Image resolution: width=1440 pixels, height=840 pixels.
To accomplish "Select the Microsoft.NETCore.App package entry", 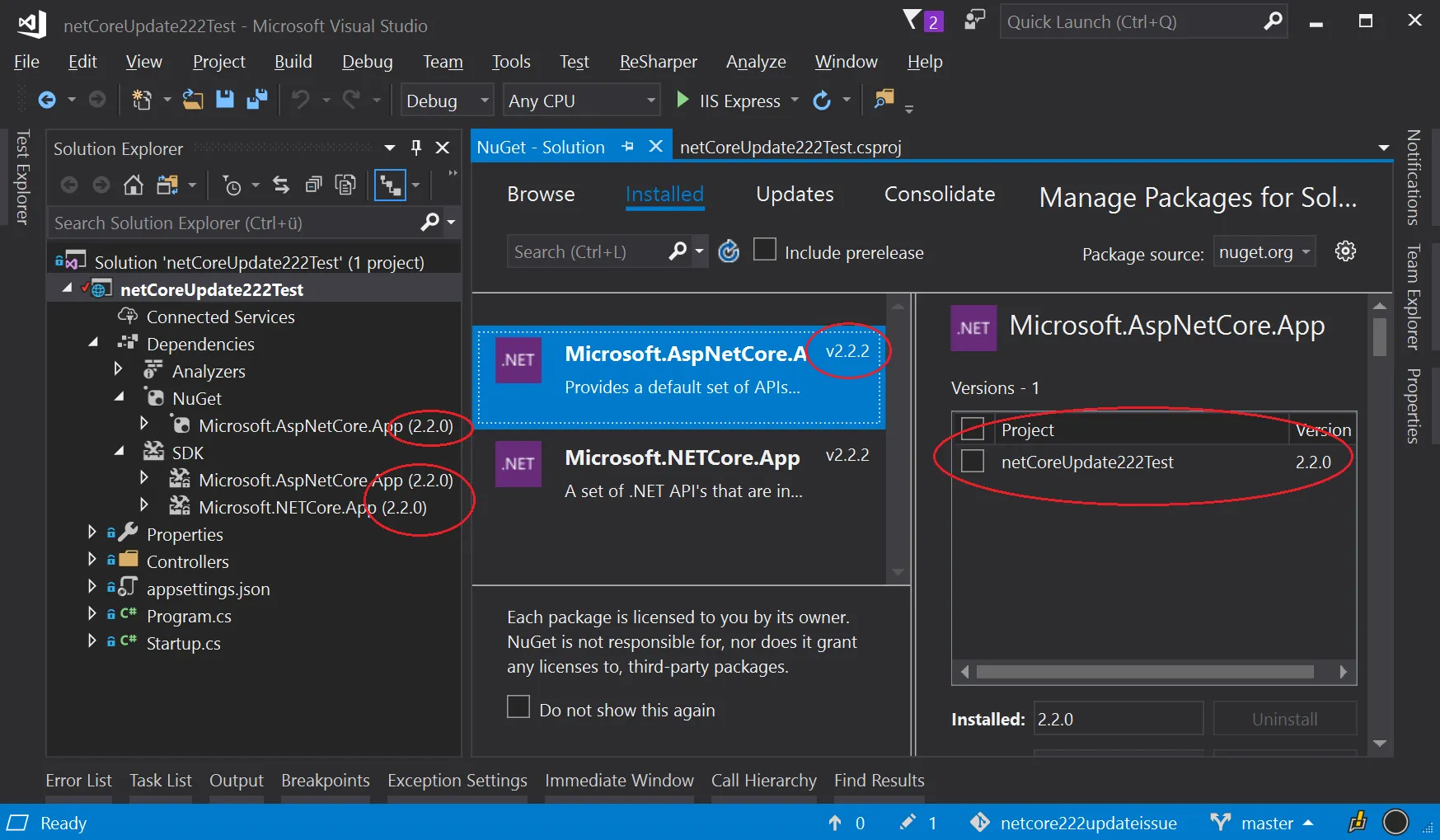I will (x=679, y=481).
